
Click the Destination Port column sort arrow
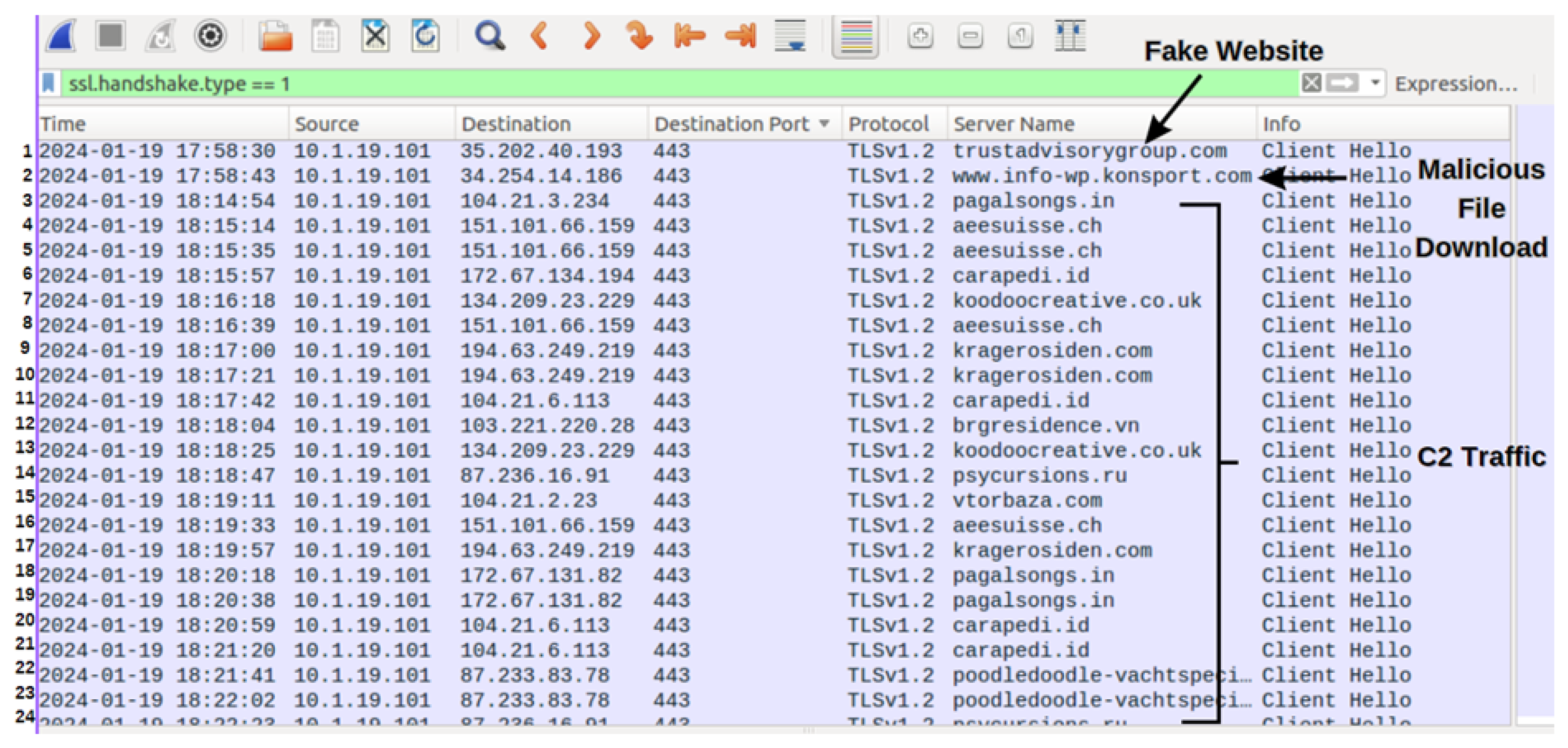tap(824, 124)
